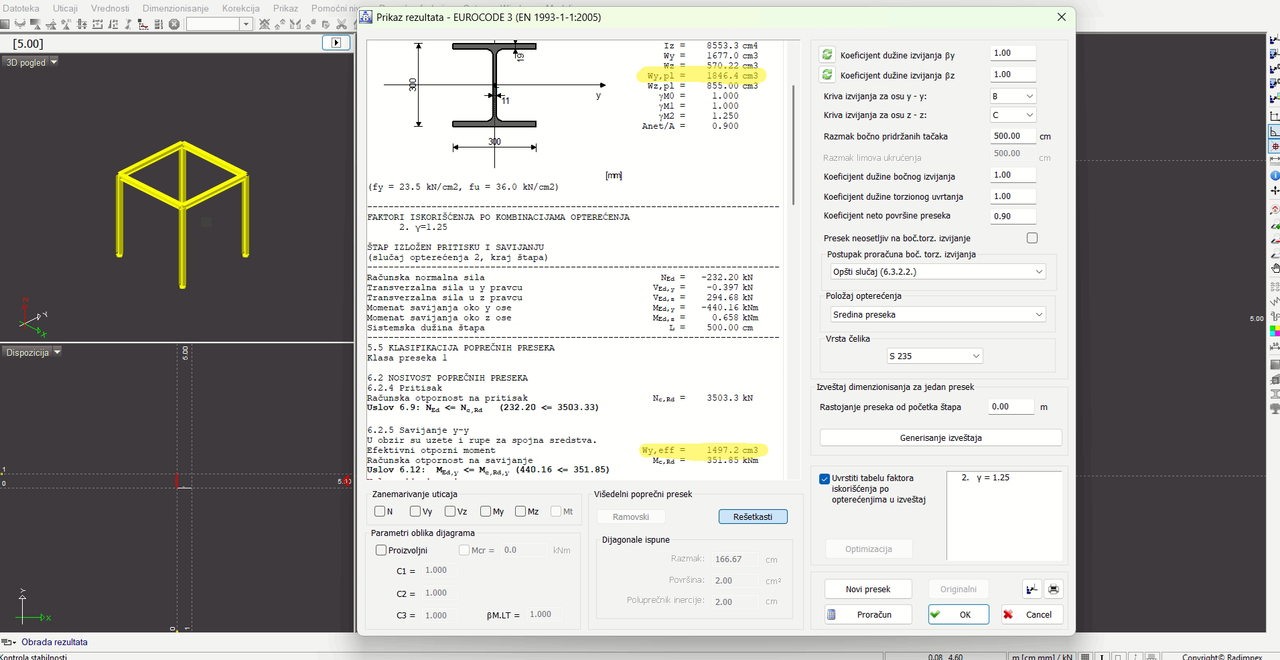Screen dimensions: 1280x660
Task: Click the red target snap icon in the right toolbar
Action: click(1274, 146)
